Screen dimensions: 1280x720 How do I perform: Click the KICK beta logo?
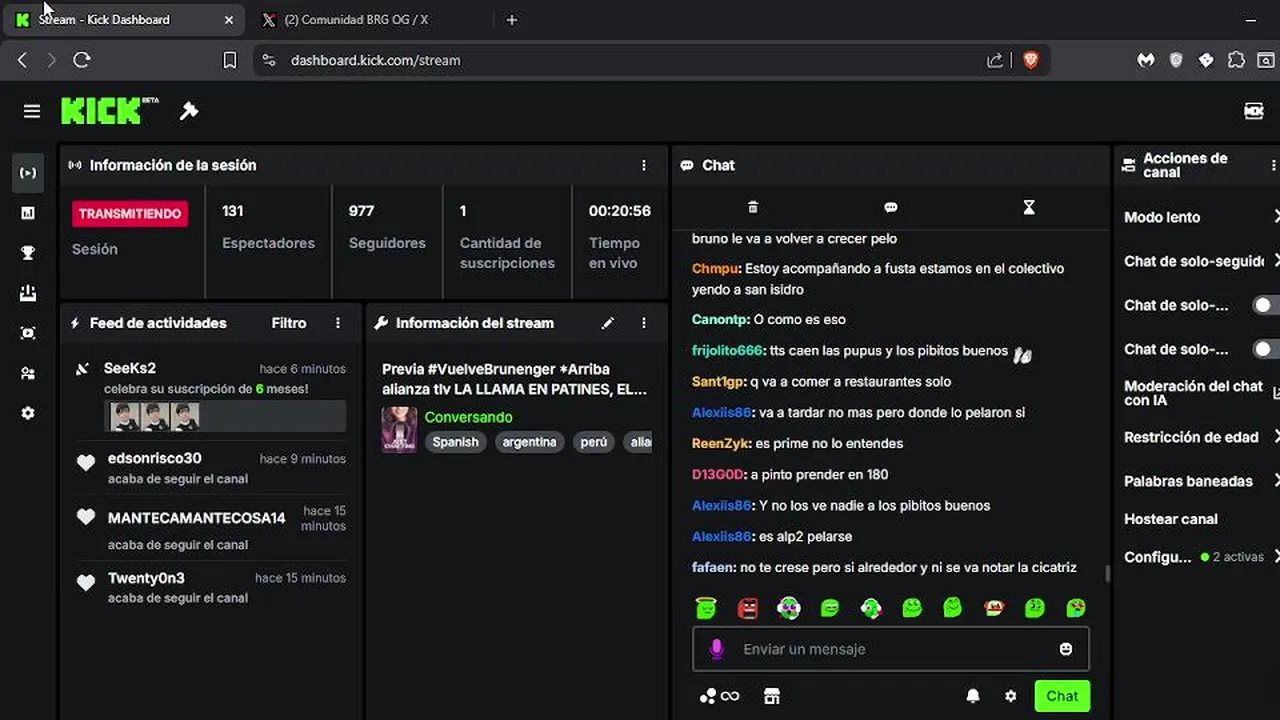tap(110, 110)
